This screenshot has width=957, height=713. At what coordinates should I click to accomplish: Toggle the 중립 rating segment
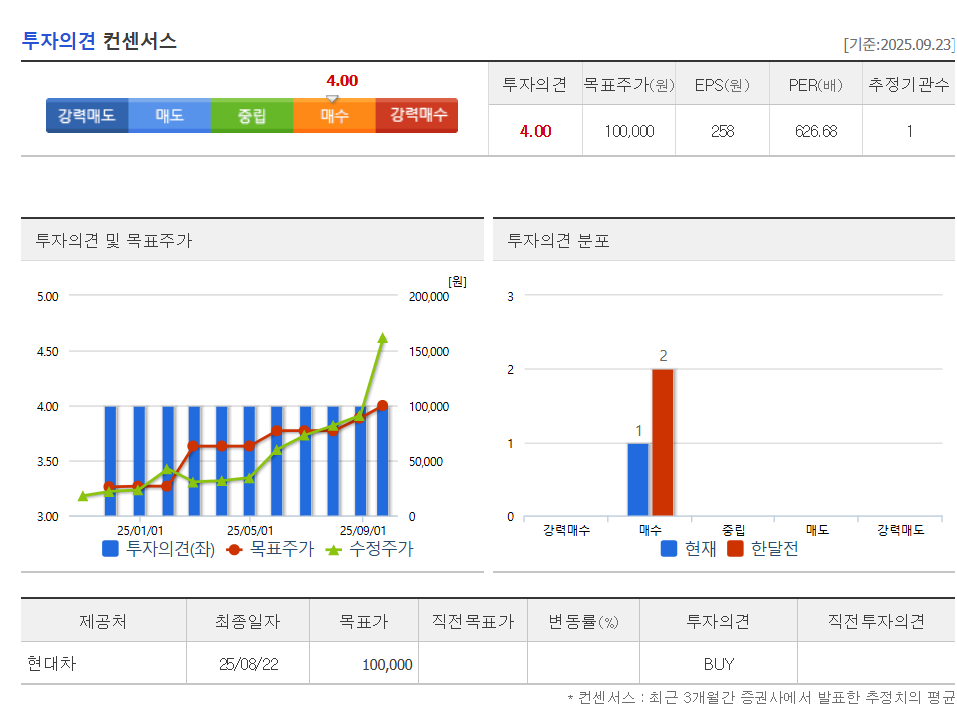coord(252,114)
